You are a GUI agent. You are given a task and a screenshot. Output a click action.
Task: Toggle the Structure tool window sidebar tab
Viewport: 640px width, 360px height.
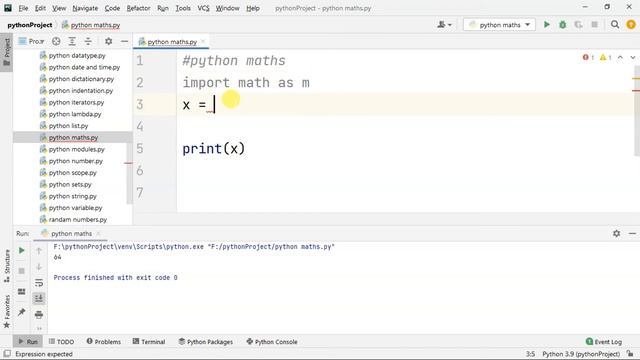pos(7,266)
